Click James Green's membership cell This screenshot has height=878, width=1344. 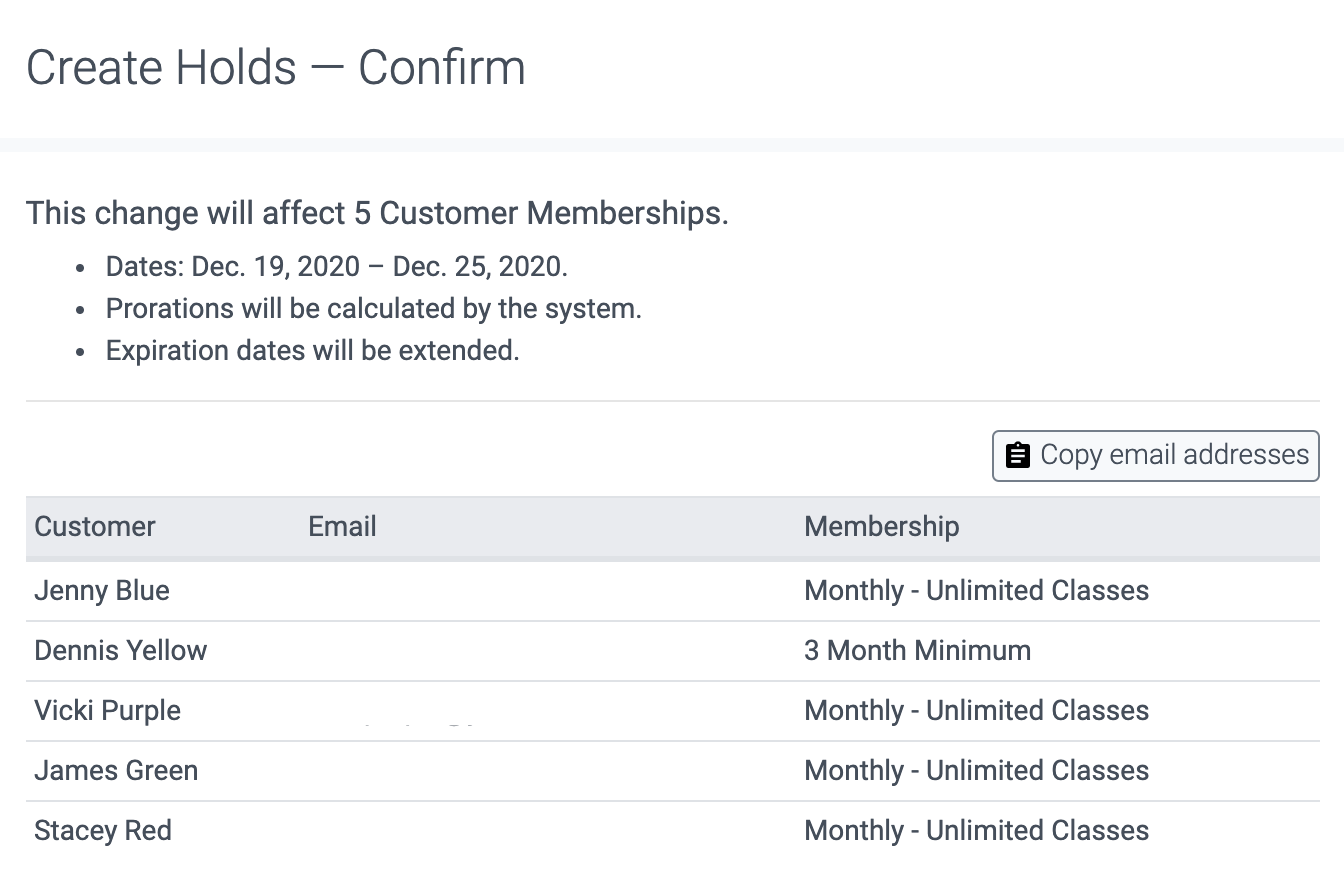[976, 770]
